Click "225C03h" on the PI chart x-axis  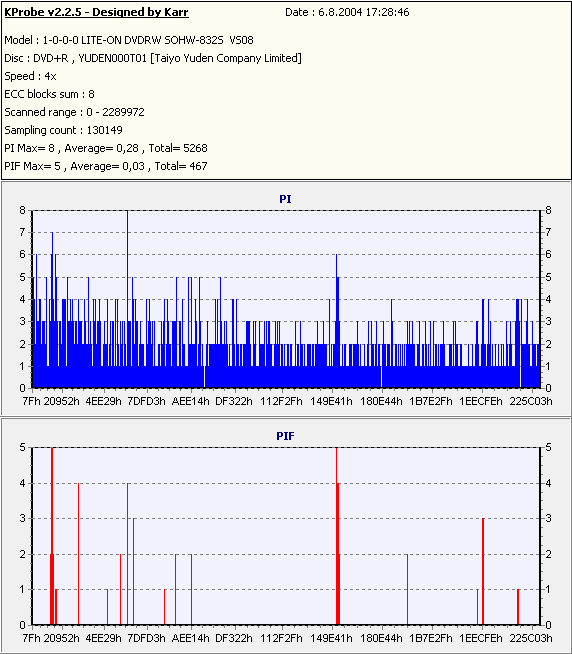[531, 401]
